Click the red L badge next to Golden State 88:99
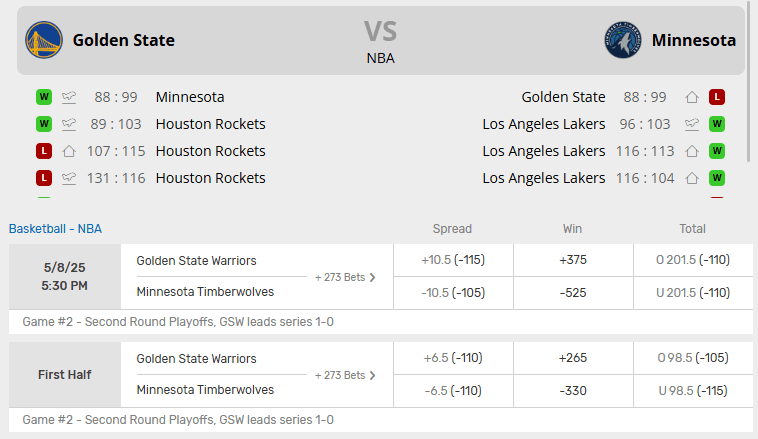The width and height of the screenshot is (758, 439). click(x=717, y=97)
